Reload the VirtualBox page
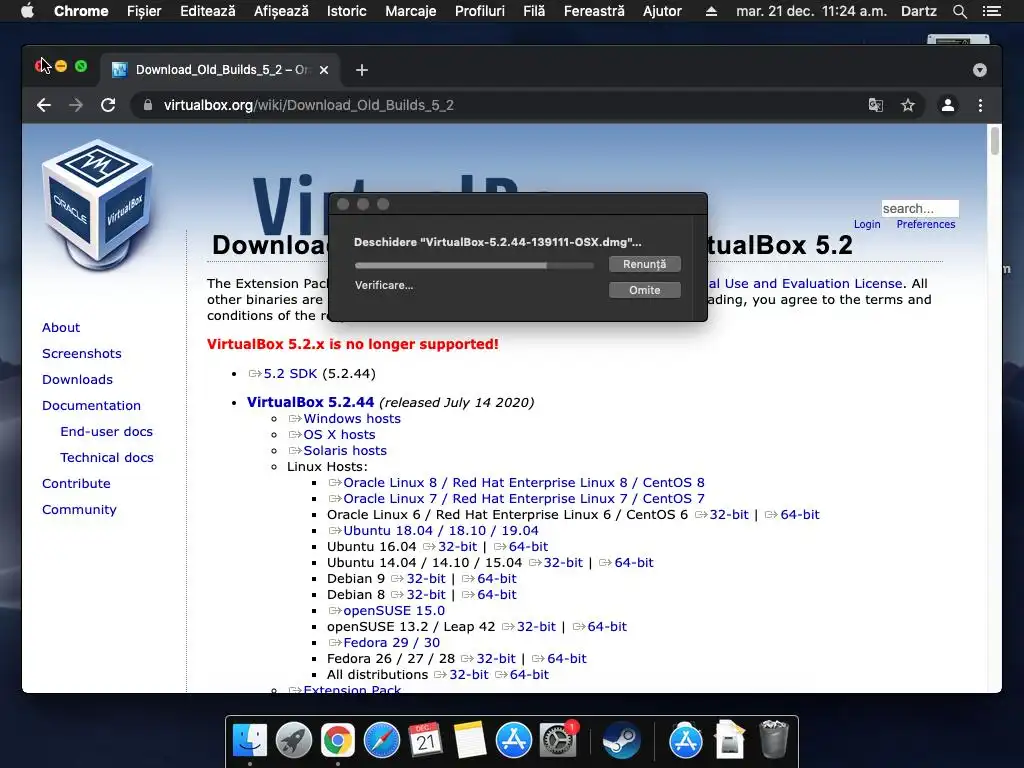 click(108, 105)
